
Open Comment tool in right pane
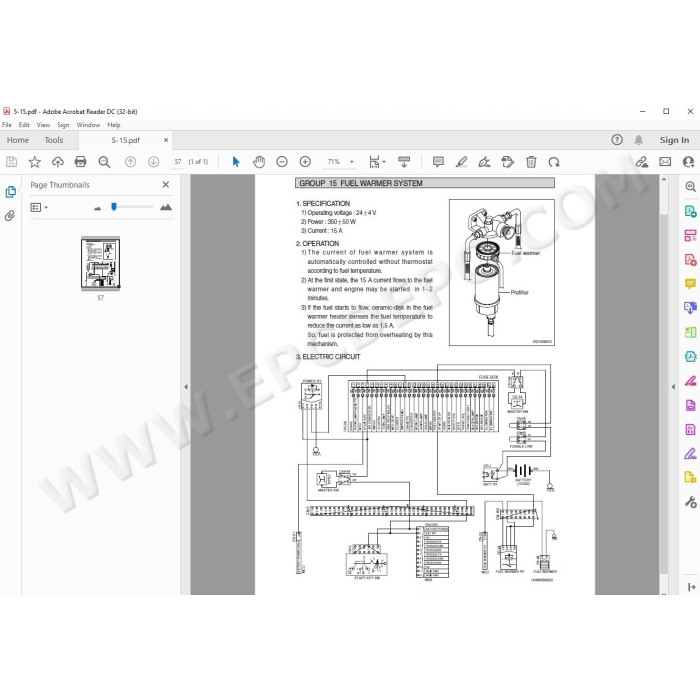(690, 283)
